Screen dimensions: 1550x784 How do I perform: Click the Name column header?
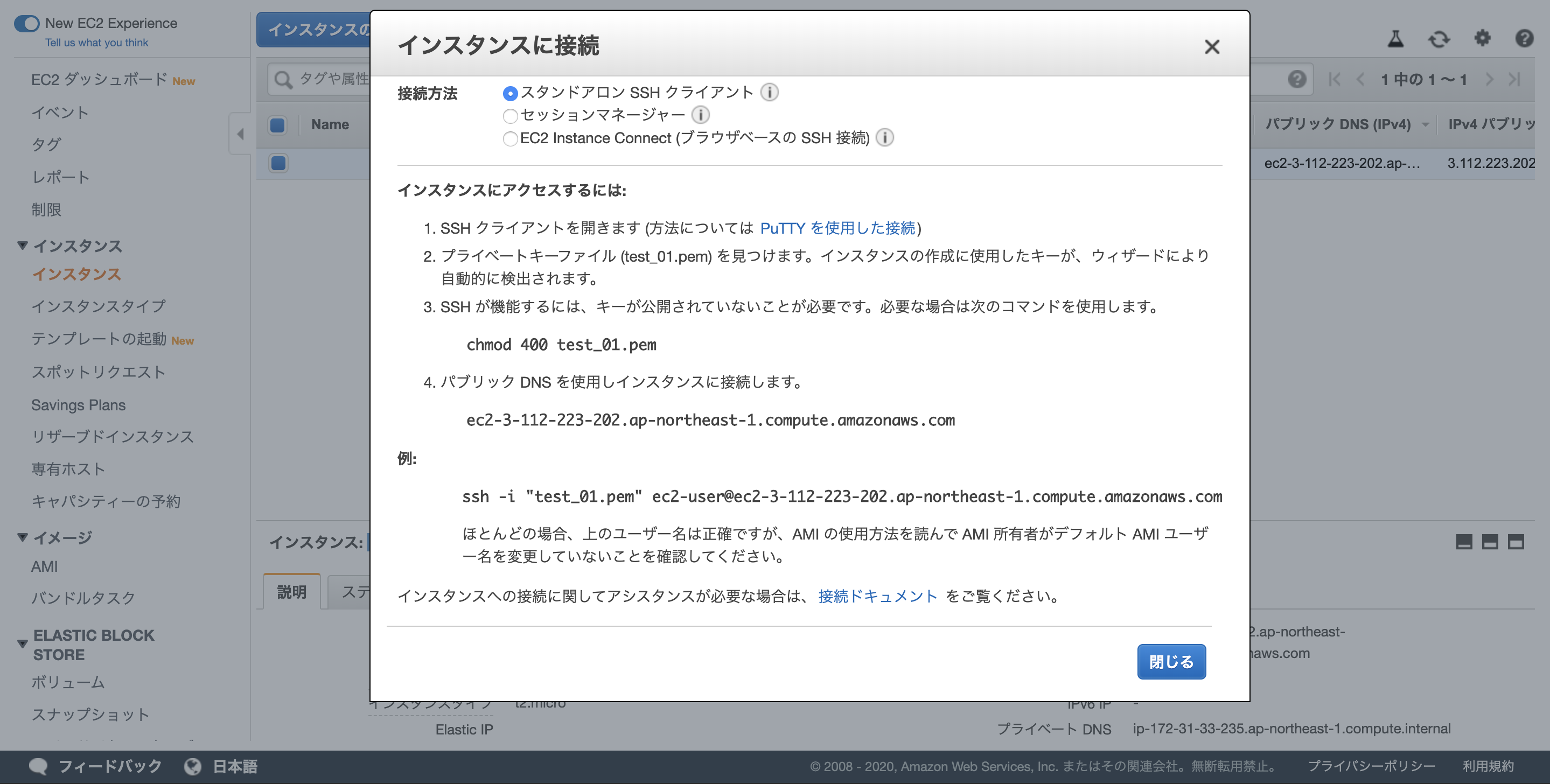pyautogui.click(x=330, y=124)
